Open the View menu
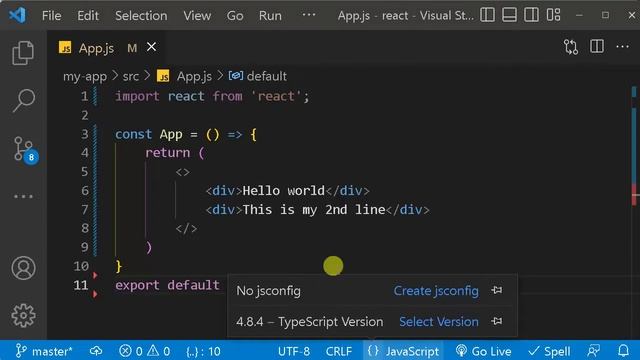640x360 pixels. tap(197, 16)
